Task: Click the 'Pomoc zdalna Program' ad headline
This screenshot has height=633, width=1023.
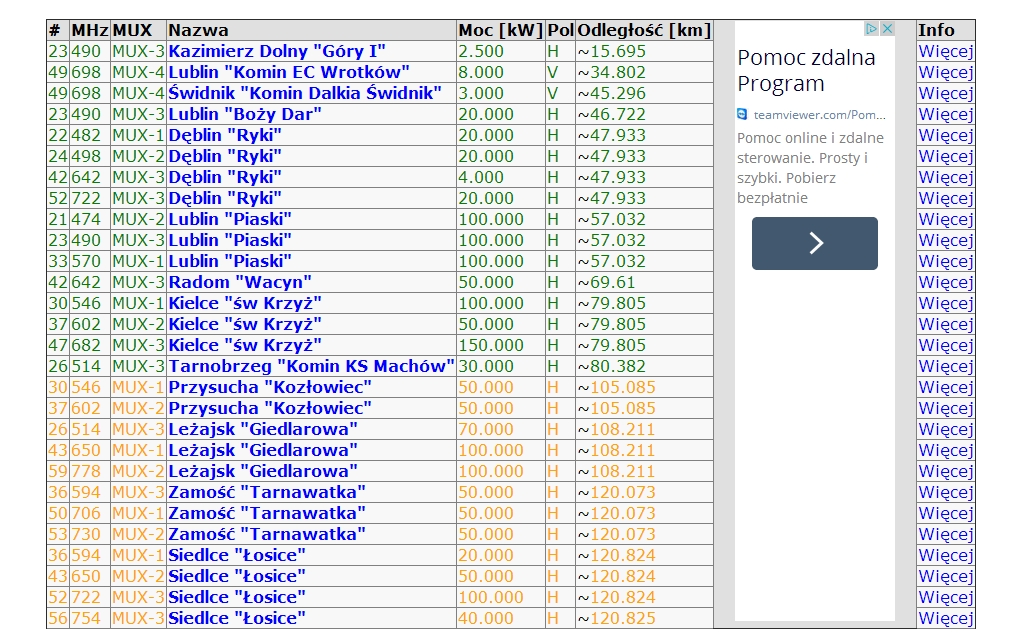Action: [806, 70]
